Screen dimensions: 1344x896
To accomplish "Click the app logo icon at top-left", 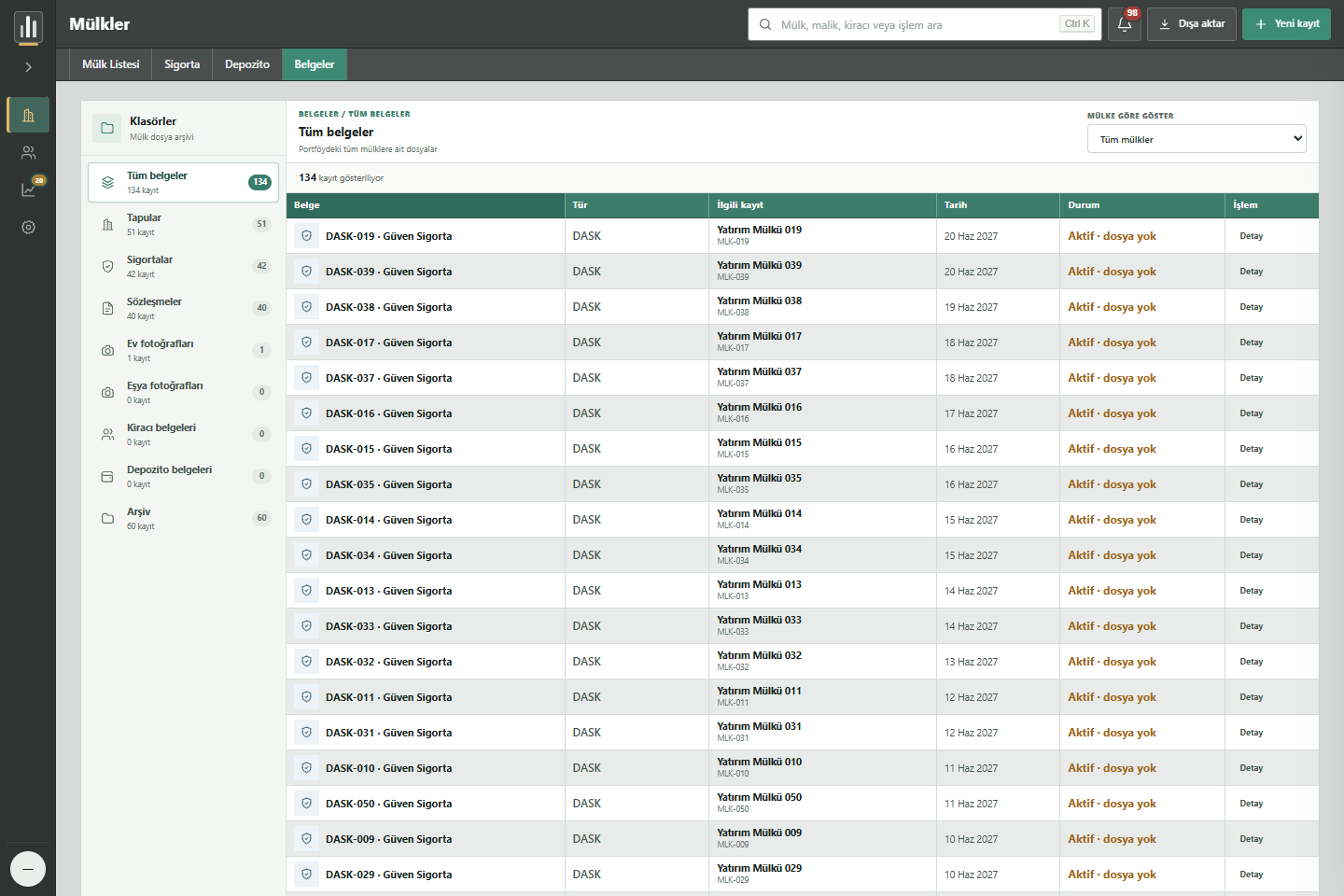I will (x=28, y=27).
